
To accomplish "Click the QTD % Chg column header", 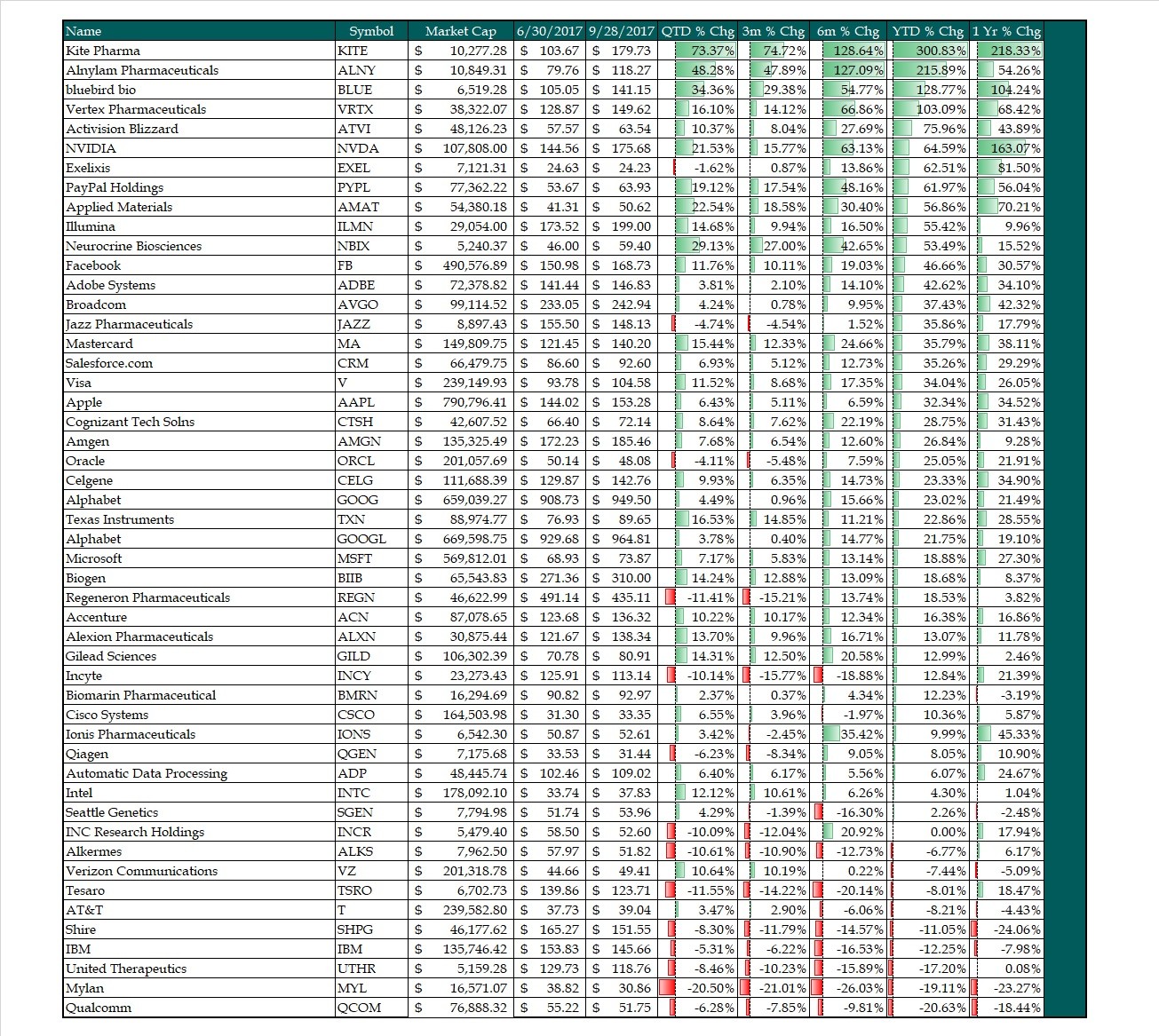I will click(x=697, y=31).
